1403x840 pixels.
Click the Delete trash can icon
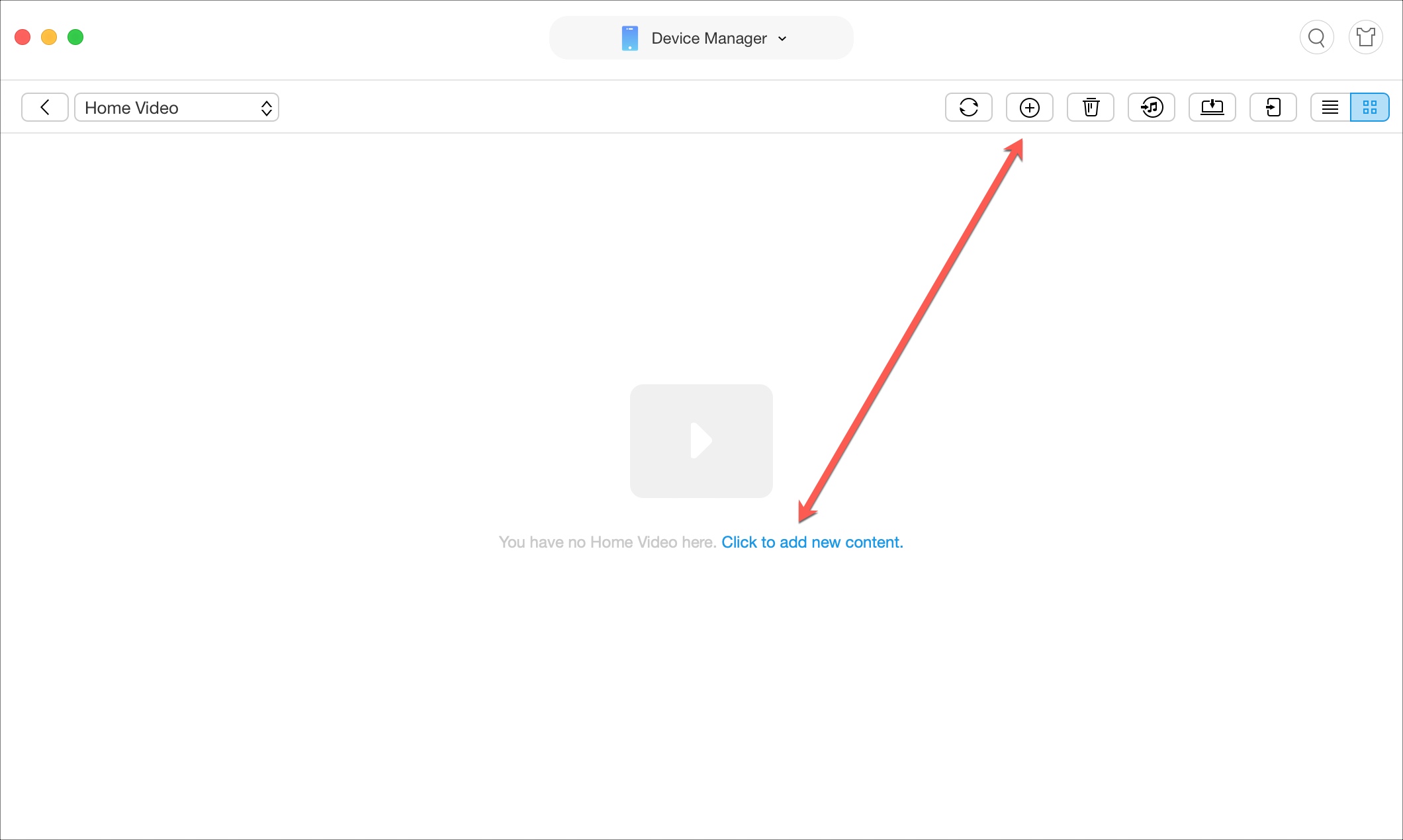[x=1090, y=107]
